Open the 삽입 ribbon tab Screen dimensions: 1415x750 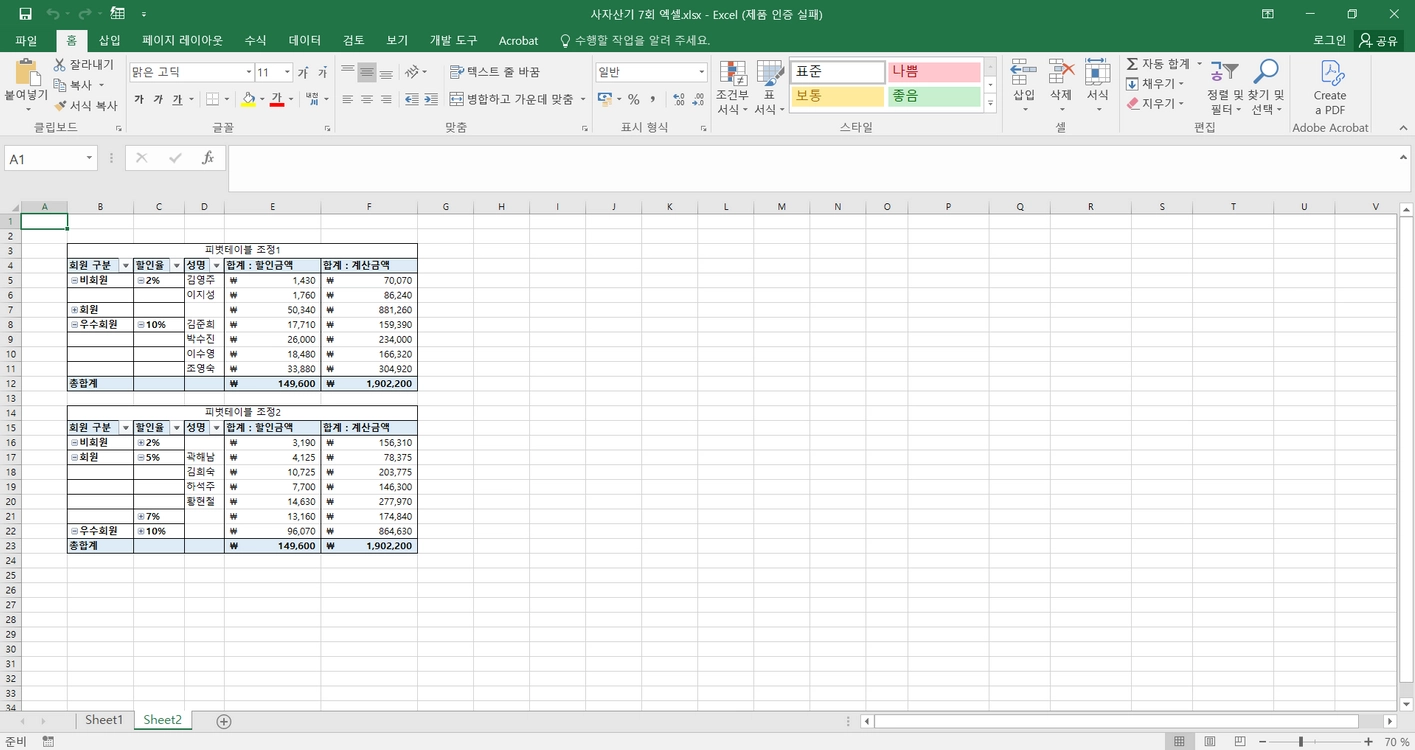[x=109, y=41]
